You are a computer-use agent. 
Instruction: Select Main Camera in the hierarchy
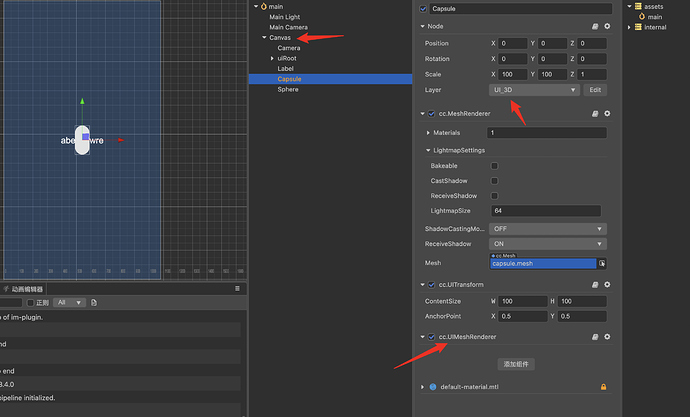coord(288,27)
